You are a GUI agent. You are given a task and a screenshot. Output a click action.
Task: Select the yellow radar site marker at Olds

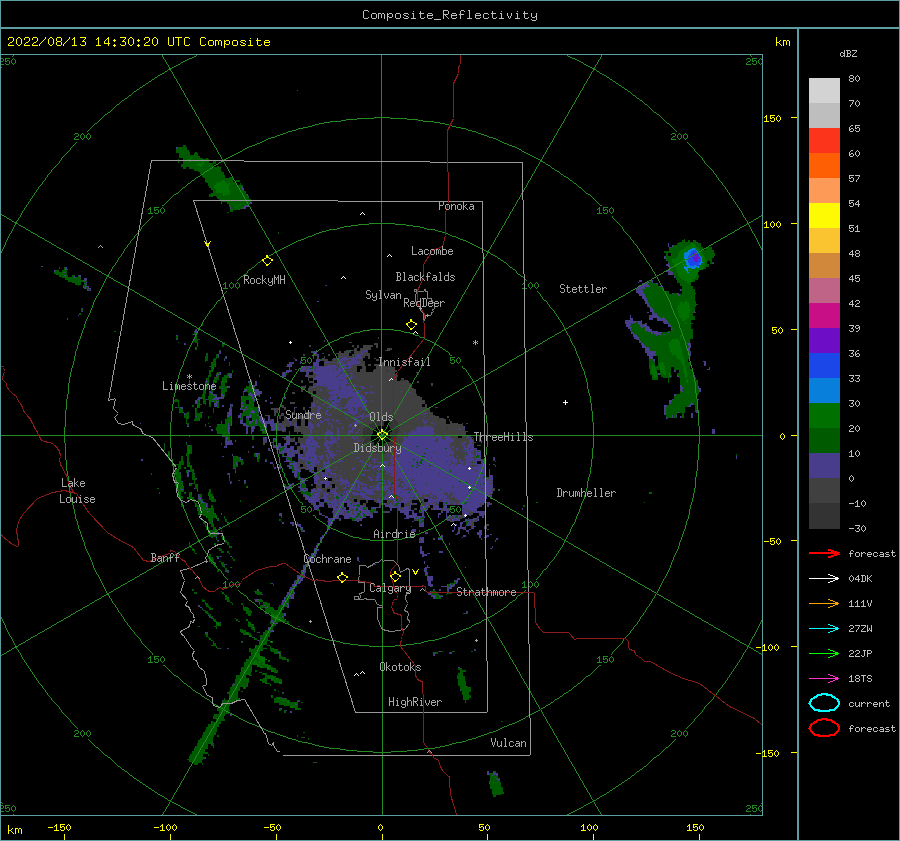(x=382, y=435)
